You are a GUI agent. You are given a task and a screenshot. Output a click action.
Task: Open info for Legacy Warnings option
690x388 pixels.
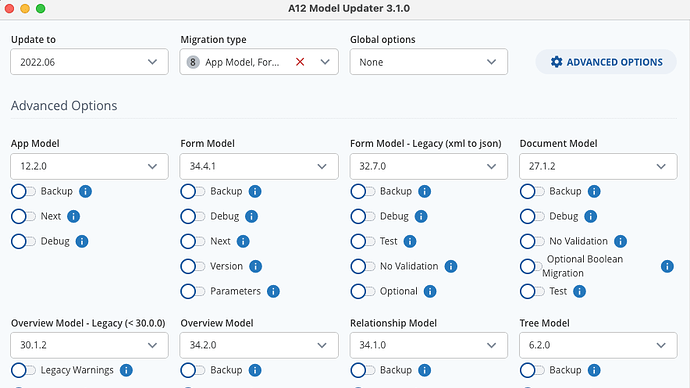126,370
